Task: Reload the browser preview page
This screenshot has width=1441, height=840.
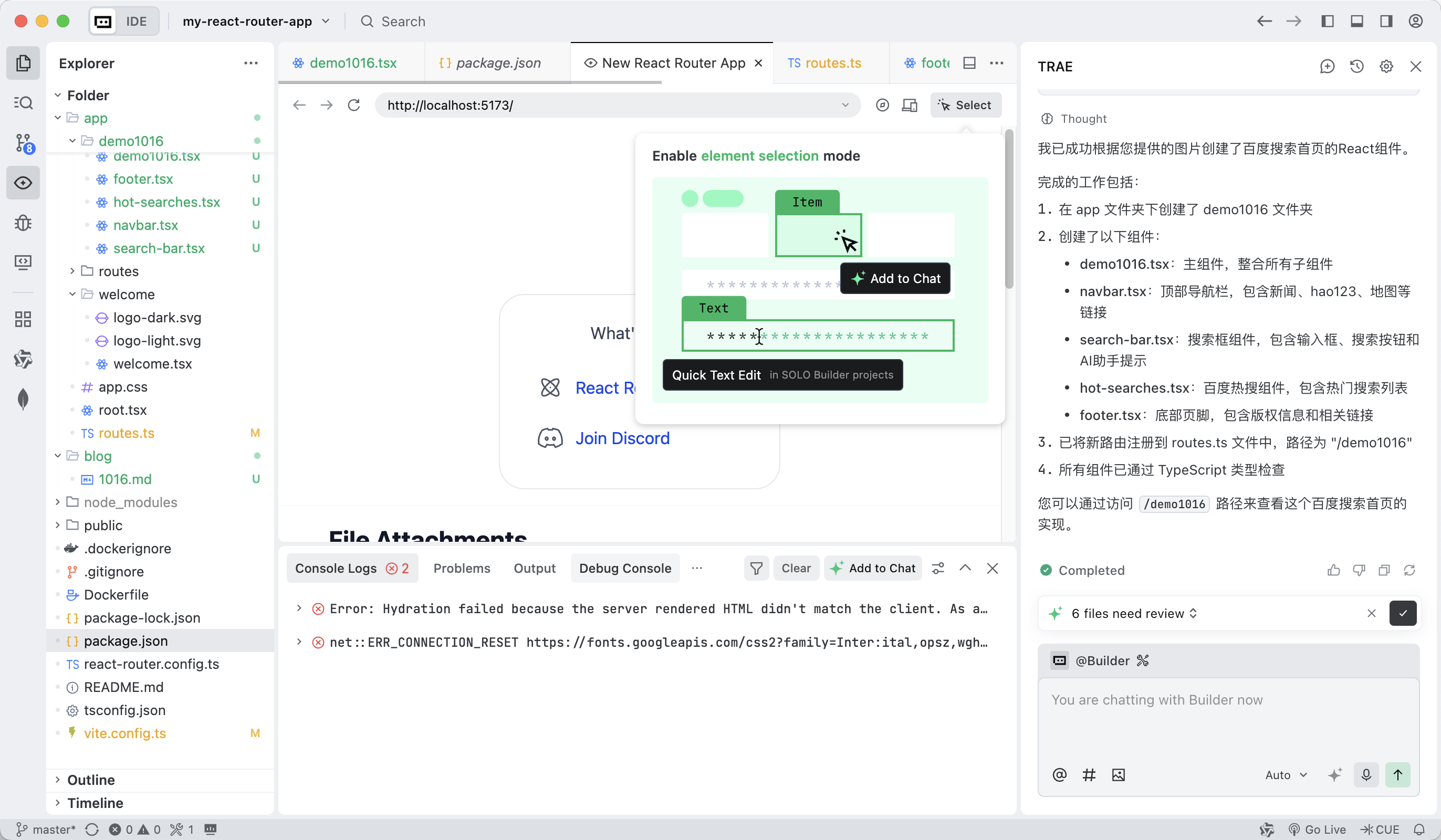Action: (x=354, y=105)
